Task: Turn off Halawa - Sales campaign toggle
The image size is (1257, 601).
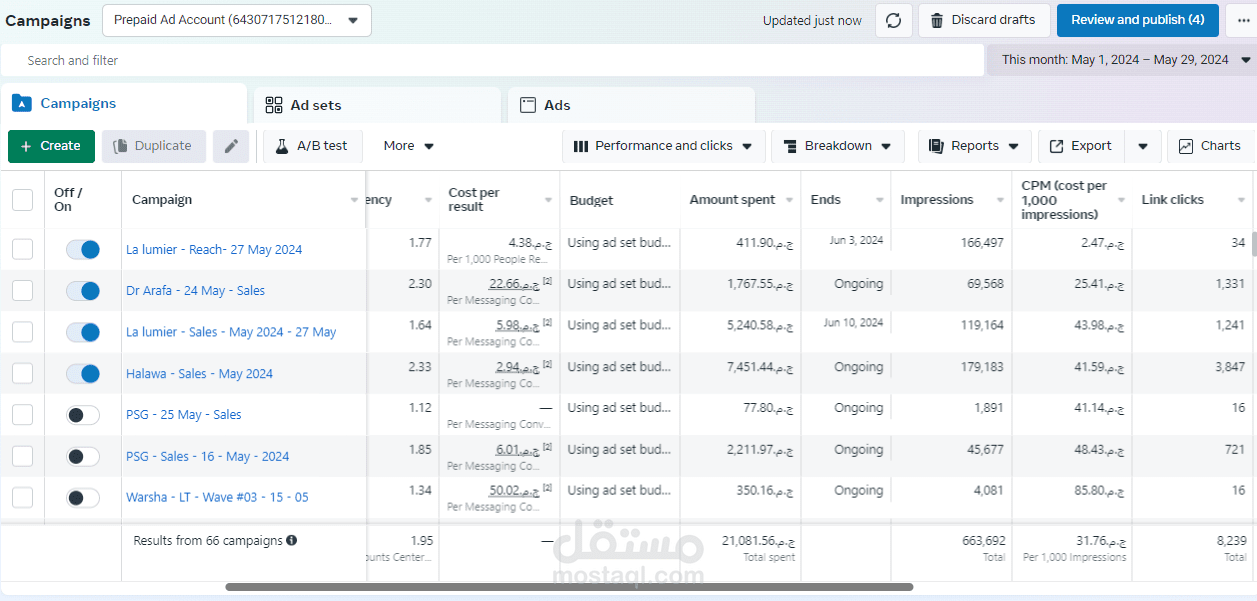Action: tap(83, 373)
